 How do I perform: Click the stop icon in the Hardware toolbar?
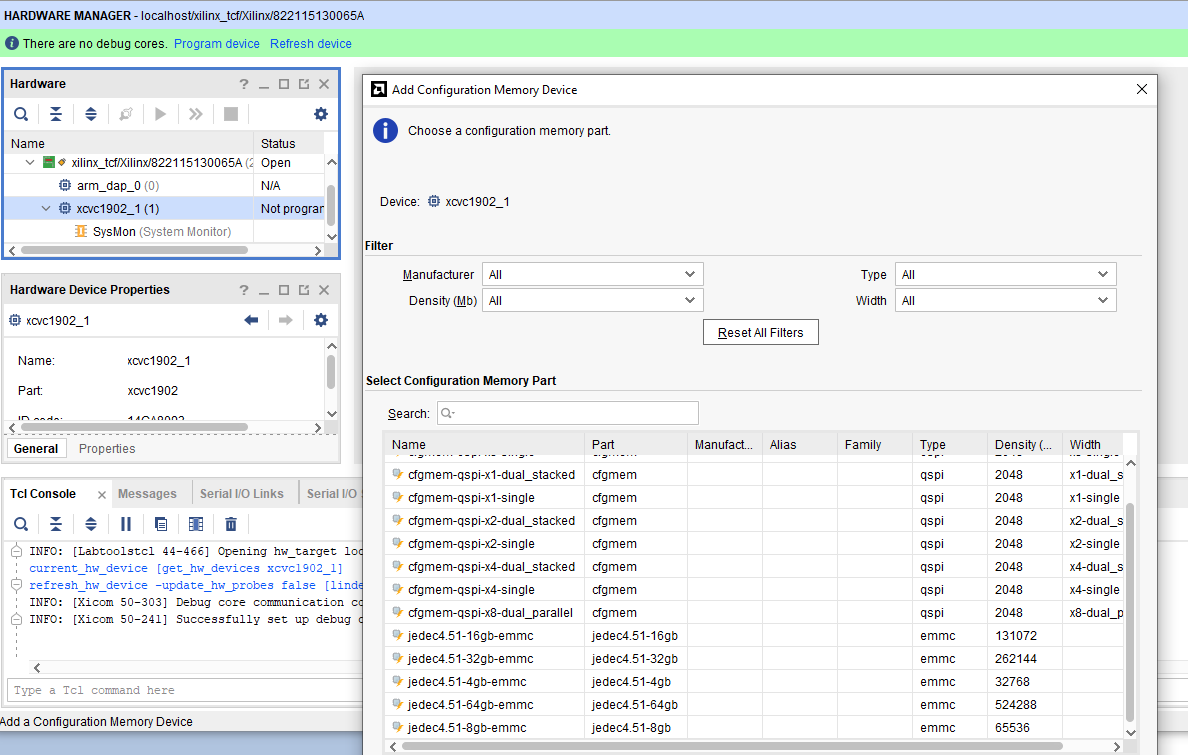coord(231,113)
